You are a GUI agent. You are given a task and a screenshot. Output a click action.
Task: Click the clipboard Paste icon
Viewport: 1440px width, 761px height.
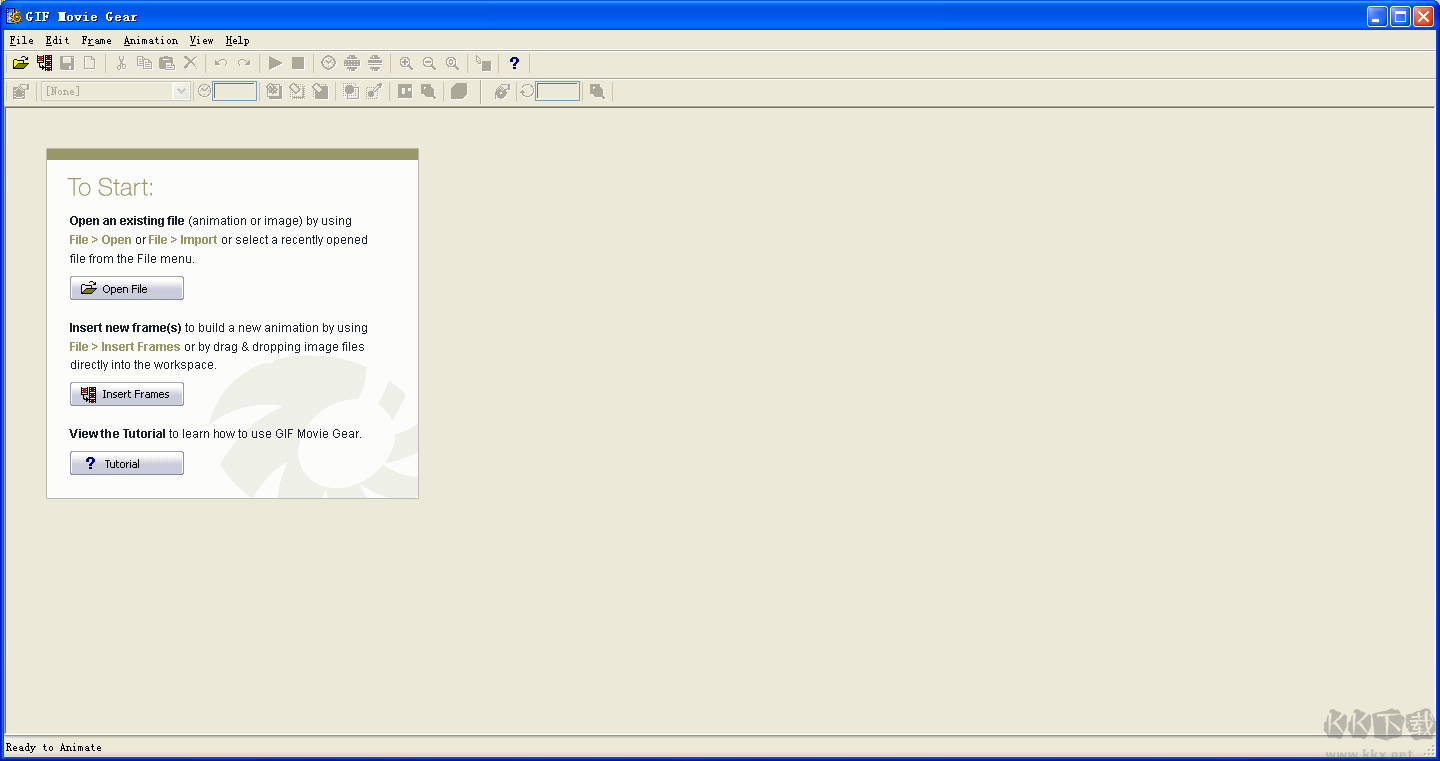[x=167, y=63]
